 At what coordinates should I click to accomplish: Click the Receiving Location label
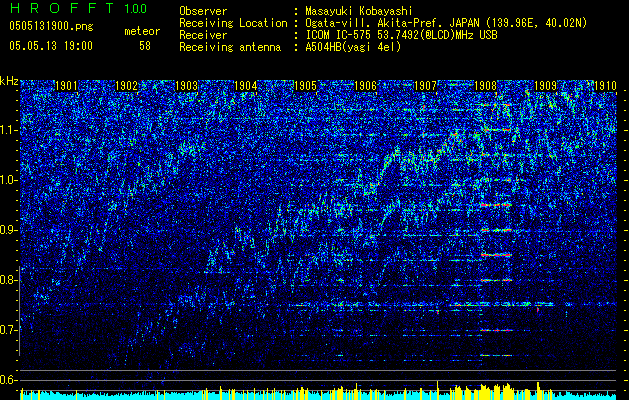click(x=233, y=23)
